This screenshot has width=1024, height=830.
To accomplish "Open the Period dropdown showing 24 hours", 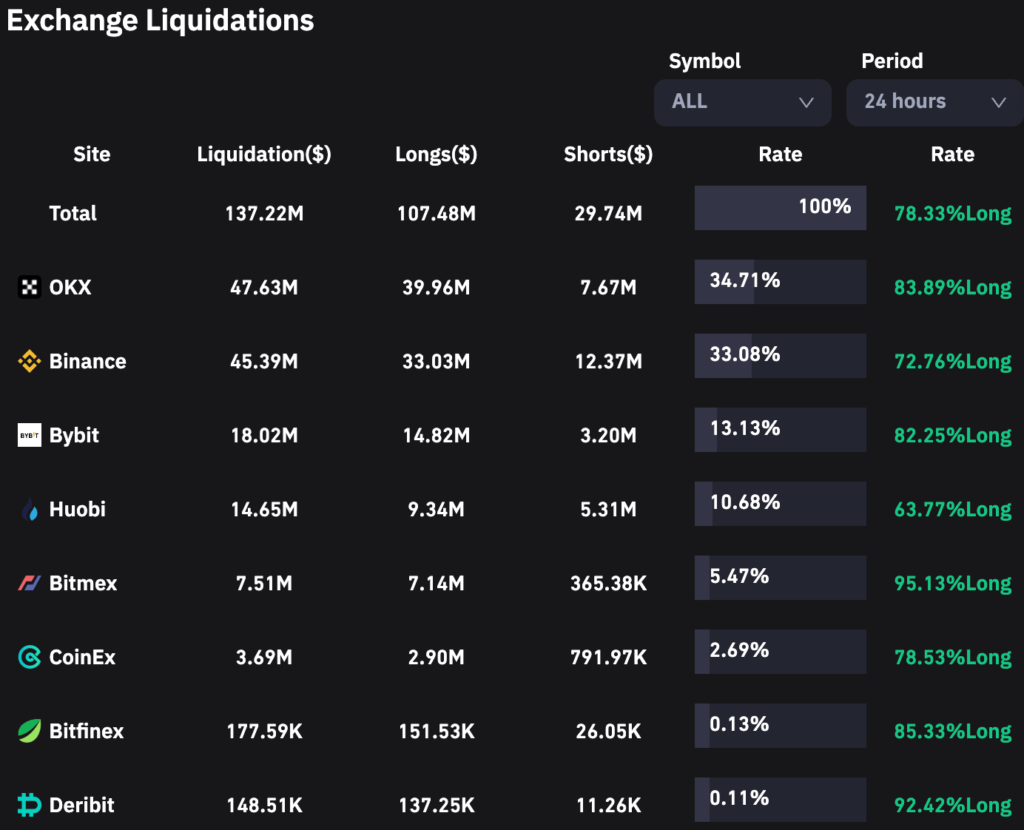I will 934,102.
